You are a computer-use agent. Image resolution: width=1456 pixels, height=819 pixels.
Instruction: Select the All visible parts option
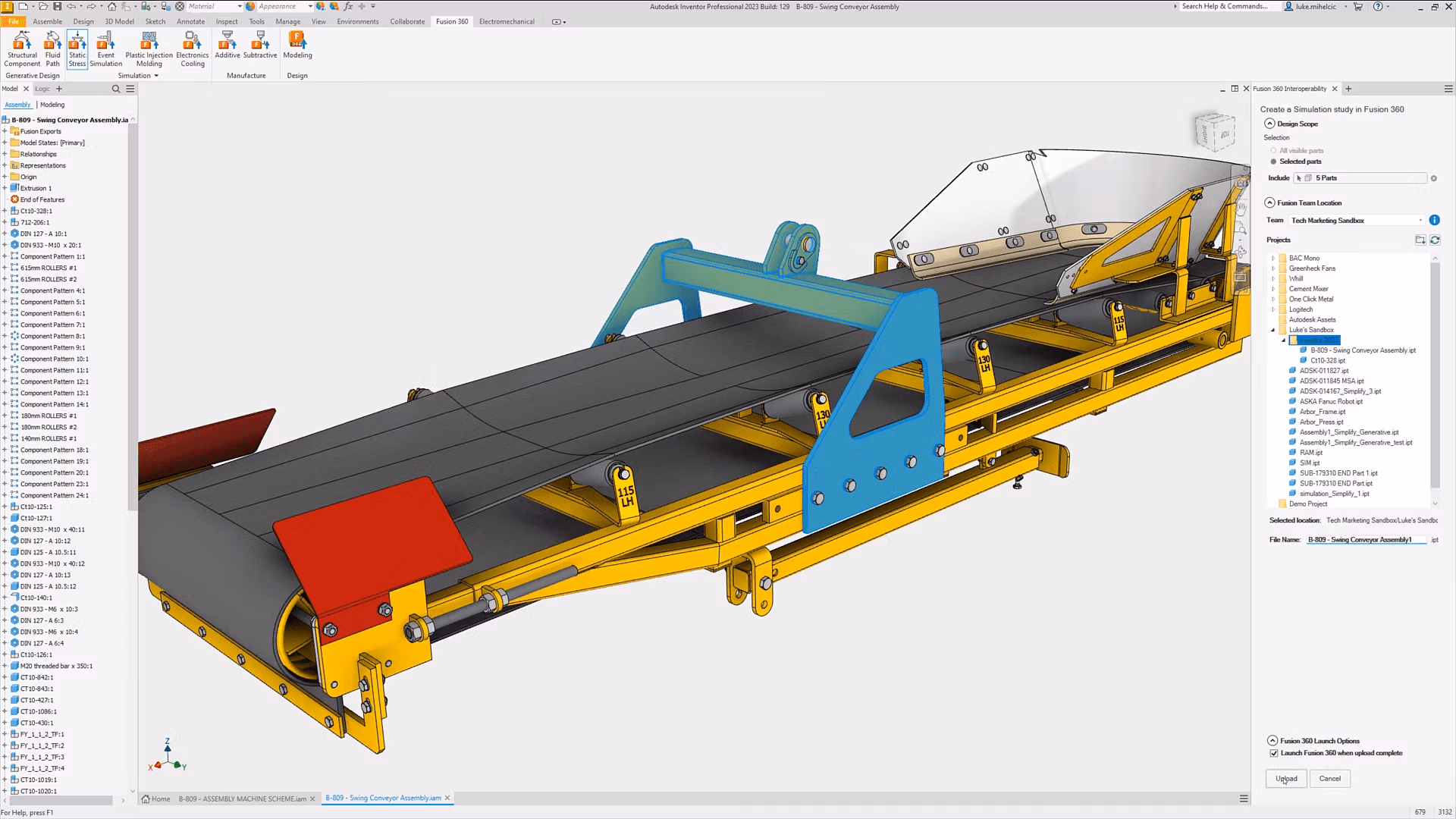1273,150
